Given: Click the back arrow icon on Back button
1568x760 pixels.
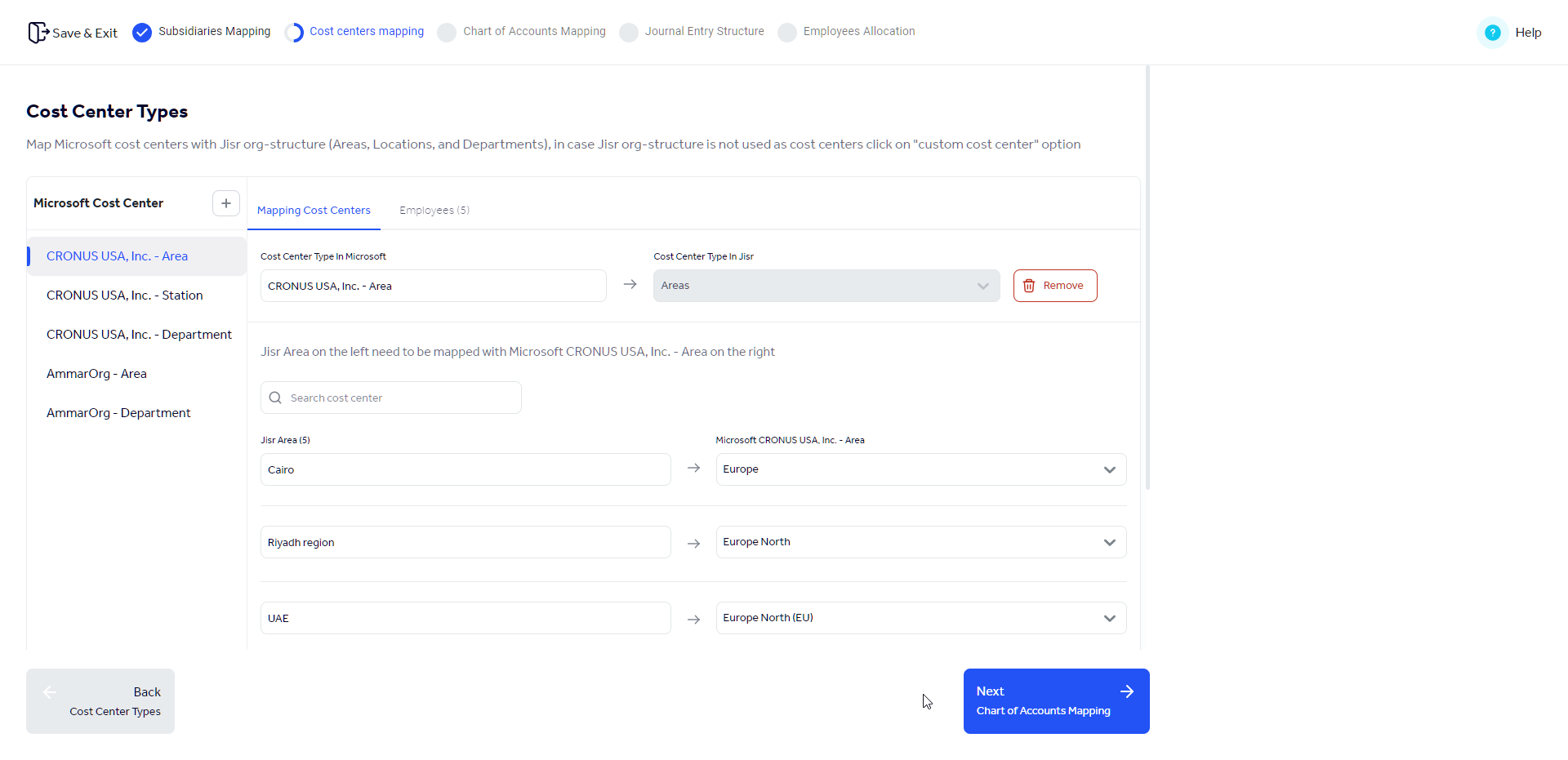Looking at the screenshot, I should click(x=50, y=691).
